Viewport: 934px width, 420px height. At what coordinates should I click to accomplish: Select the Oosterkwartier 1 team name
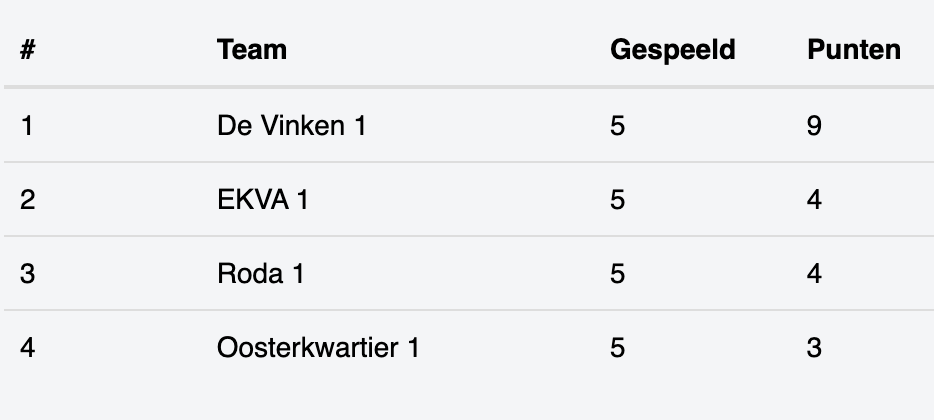(x=318, y=347)
